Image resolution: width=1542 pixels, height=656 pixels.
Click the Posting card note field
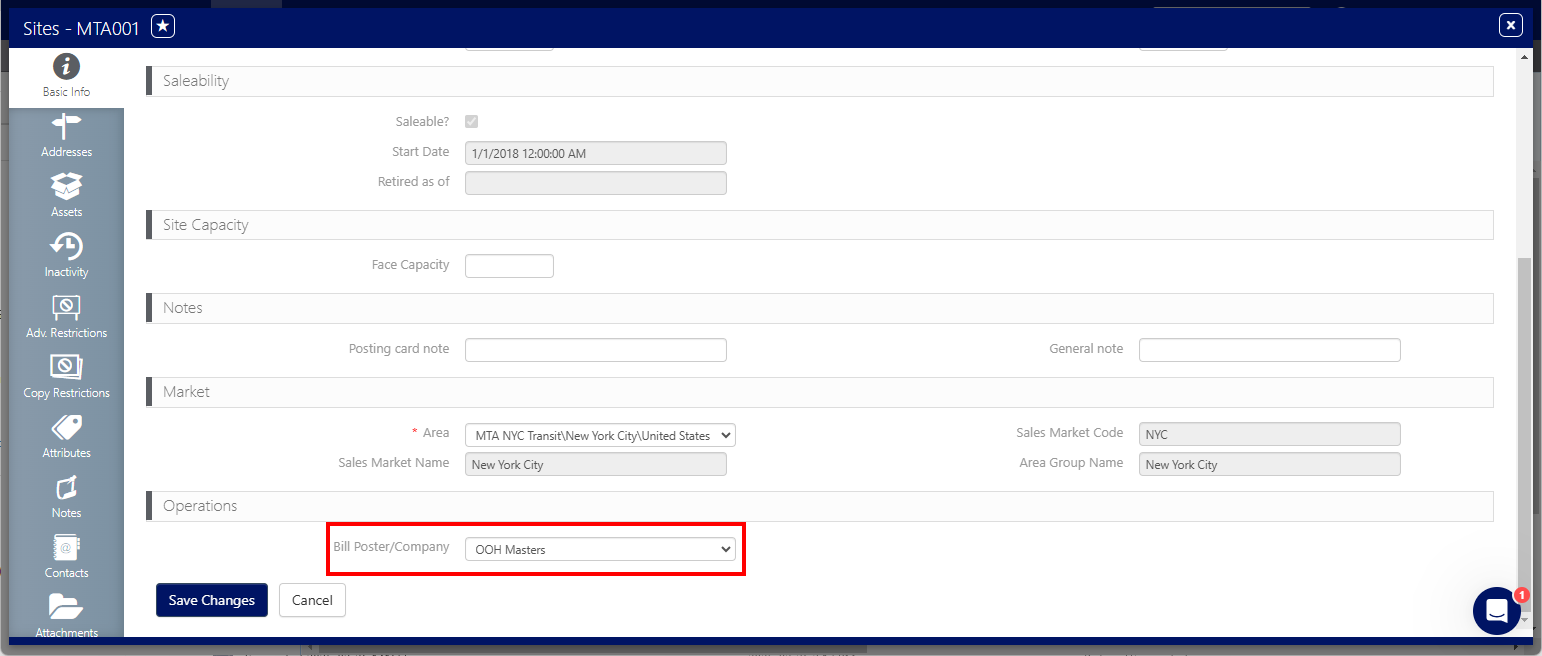596,349
